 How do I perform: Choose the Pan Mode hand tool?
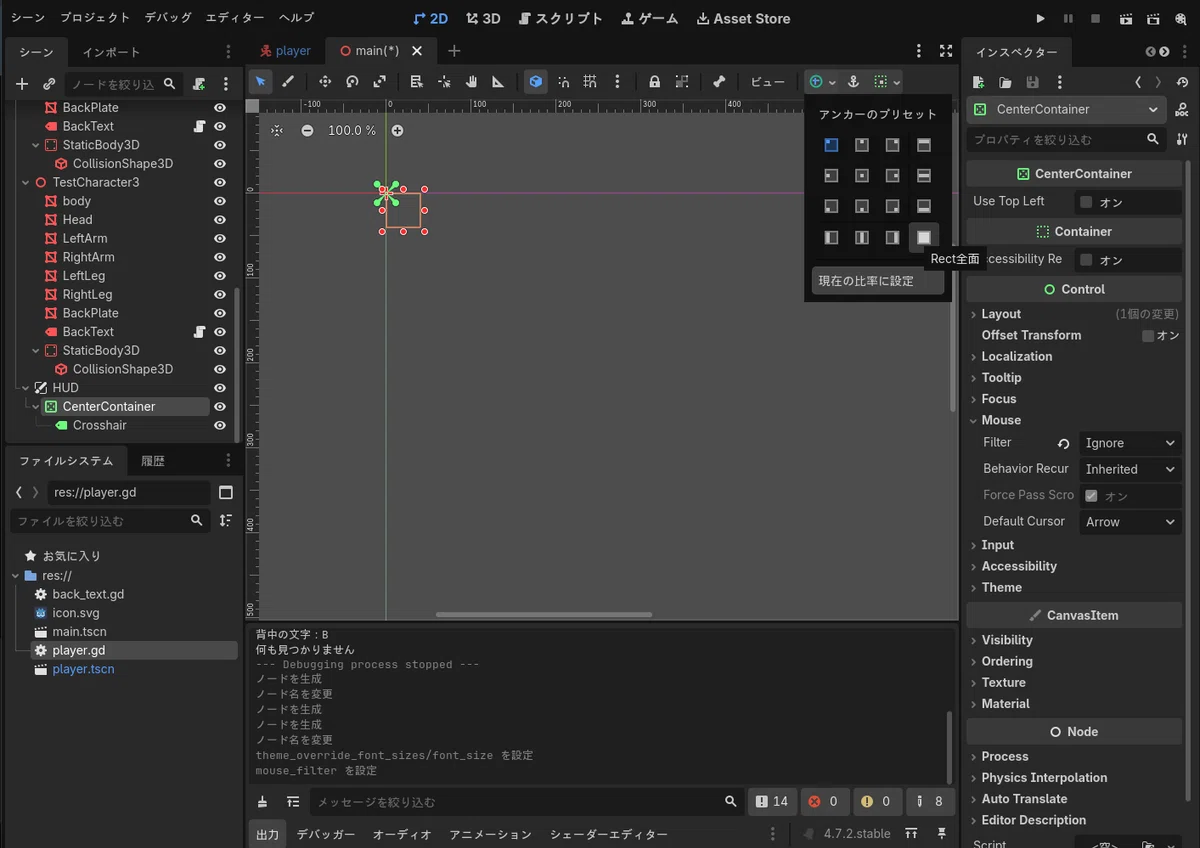[471, 82]
